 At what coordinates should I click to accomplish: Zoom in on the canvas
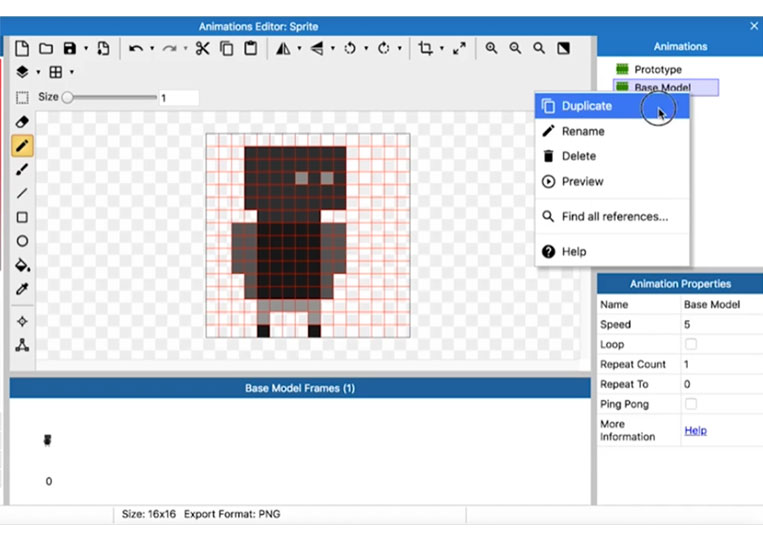click(491, 48)
